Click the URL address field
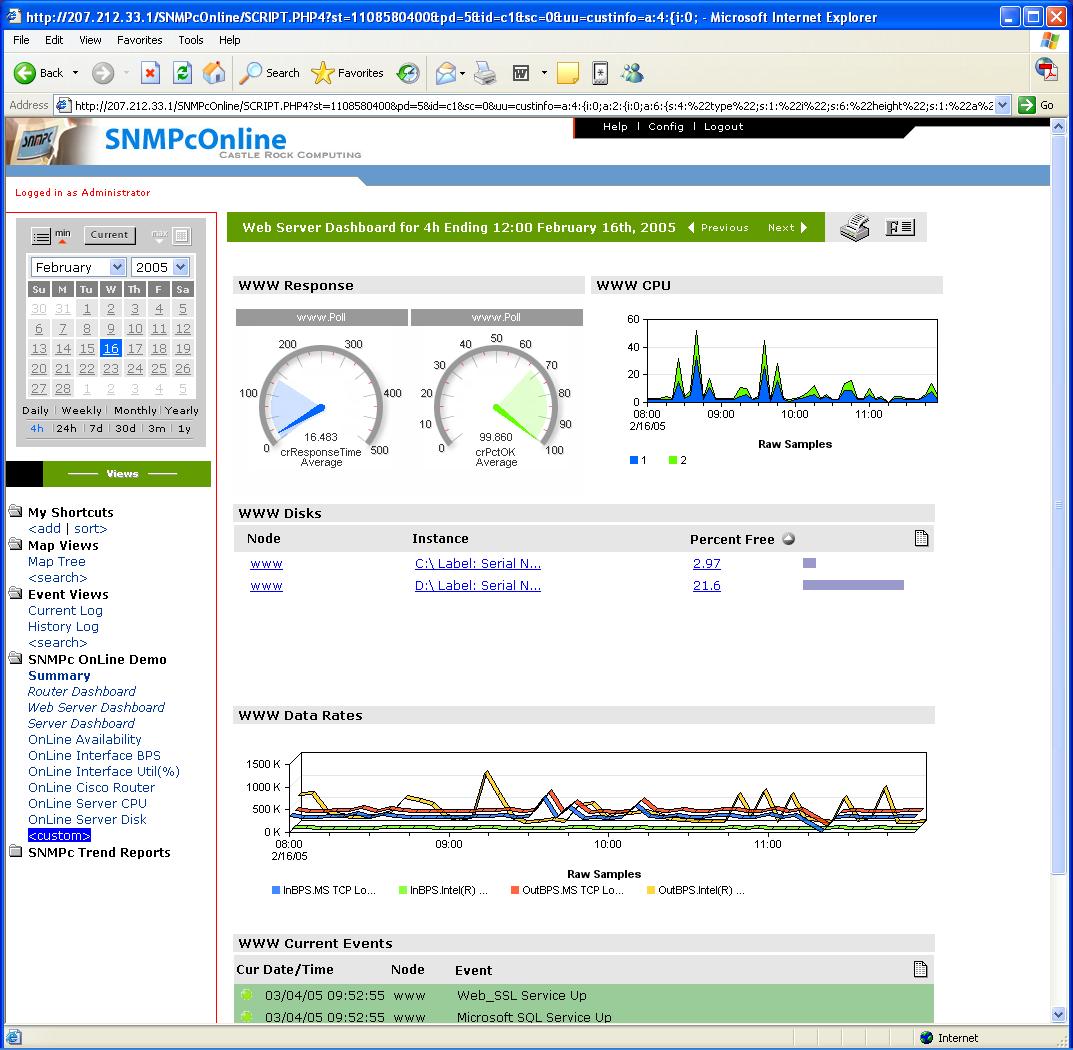Screen dimensions: 1073x1050 click(x=534, y=105)
